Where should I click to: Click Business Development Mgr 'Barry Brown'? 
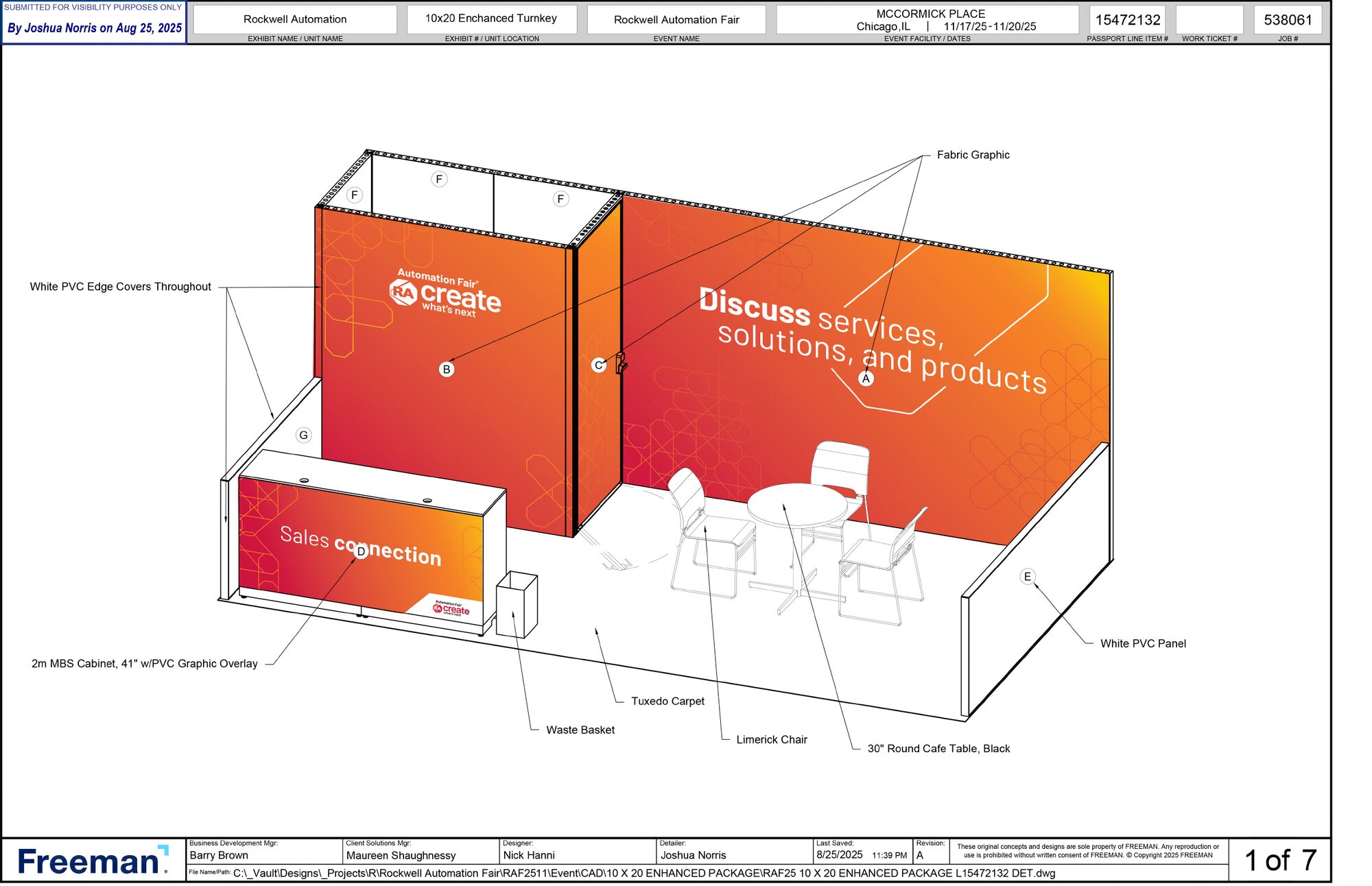(219, 855)
